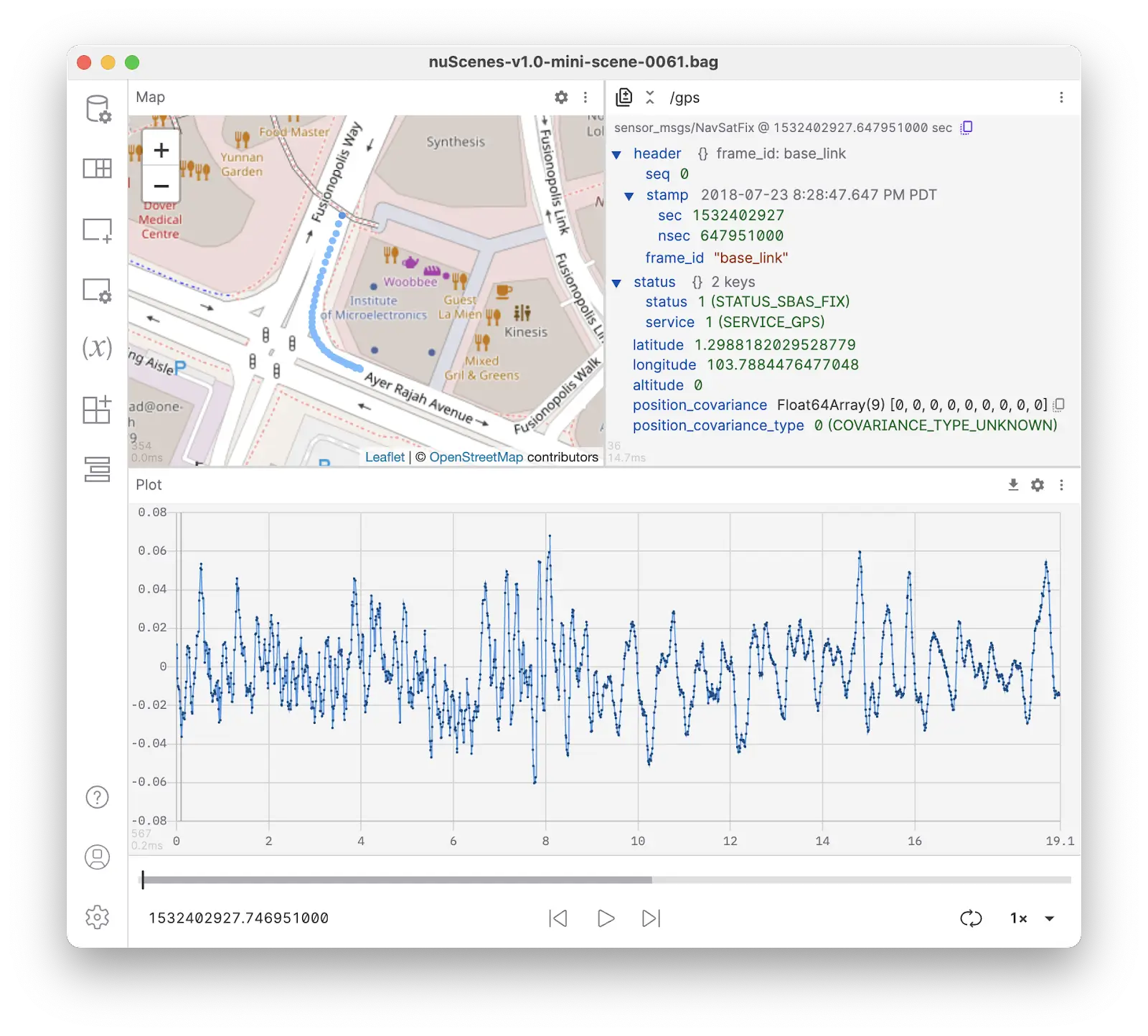The height and width of the screenshot is (1036, 1148).
Task: Open the layouts panel icon
Action: [x=98, y=169]
